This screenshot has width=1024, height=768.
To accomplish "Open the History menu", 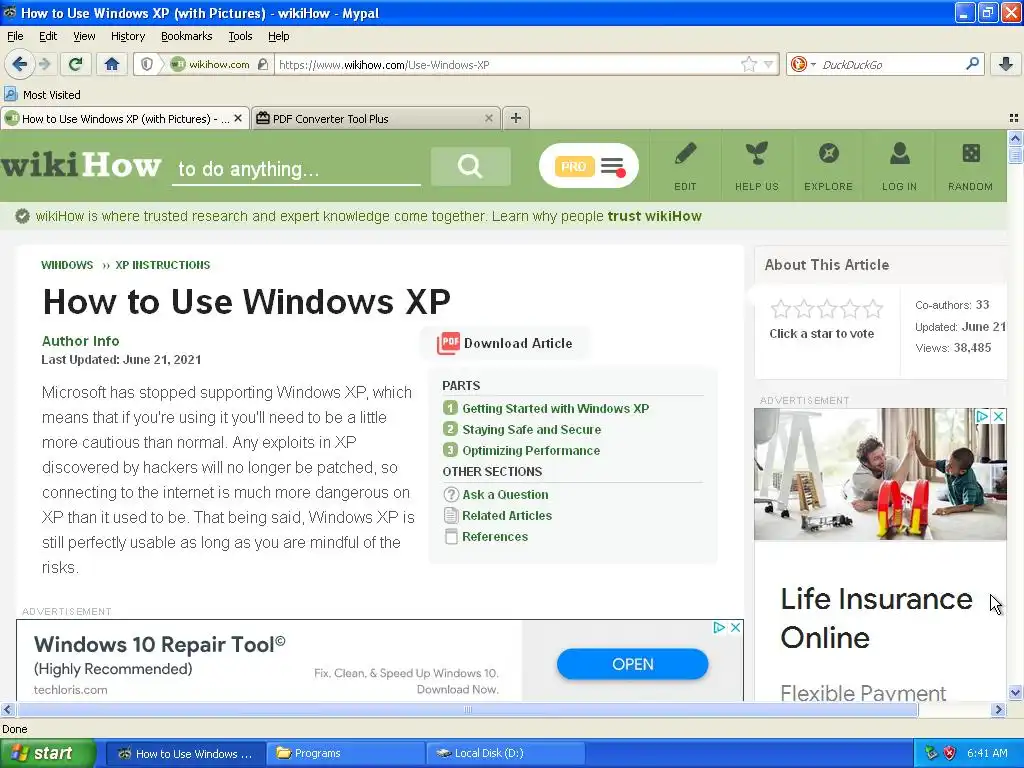I will tap(127, 36).
